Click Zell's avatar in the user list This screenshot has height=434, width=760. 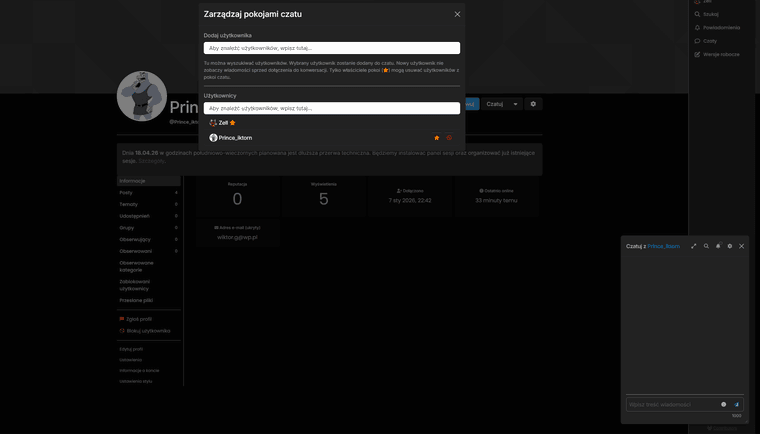point(213,123)
